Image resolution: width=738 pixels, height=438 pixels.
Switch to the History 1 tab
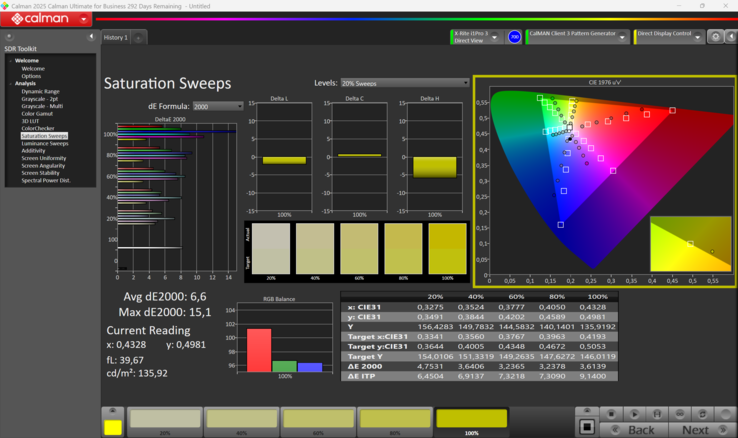[116, 38]
